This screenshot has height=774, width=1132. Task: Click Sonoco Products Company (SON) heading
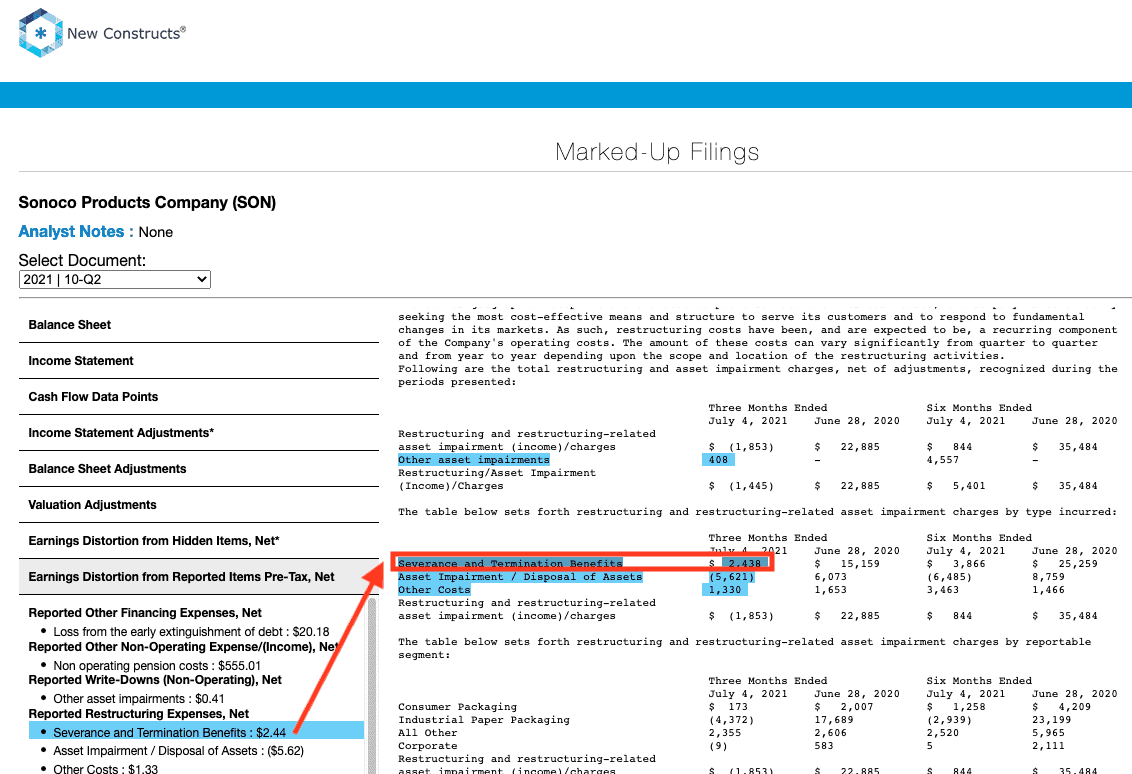pos(147,203)
